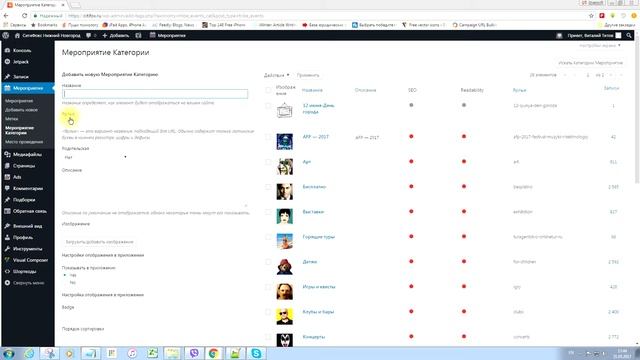Open the Действия bulk actions dropdown

277,75
